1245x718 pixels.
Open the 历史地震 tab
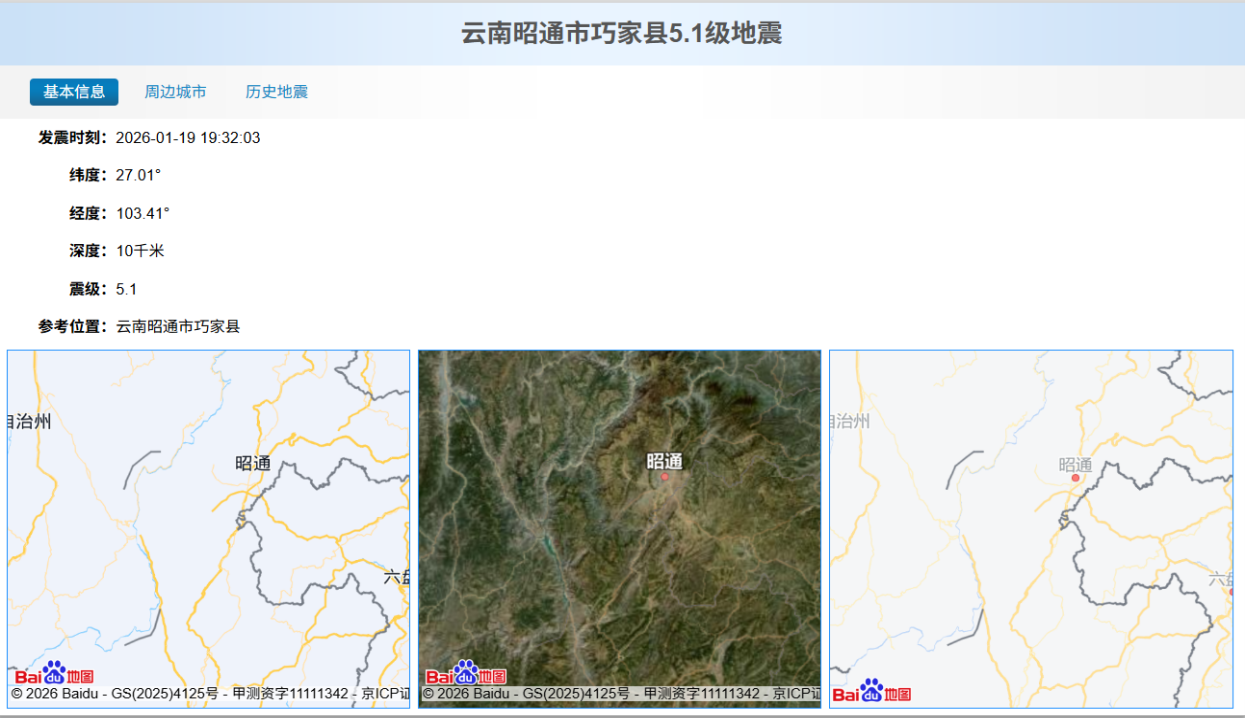pos(276,91)
